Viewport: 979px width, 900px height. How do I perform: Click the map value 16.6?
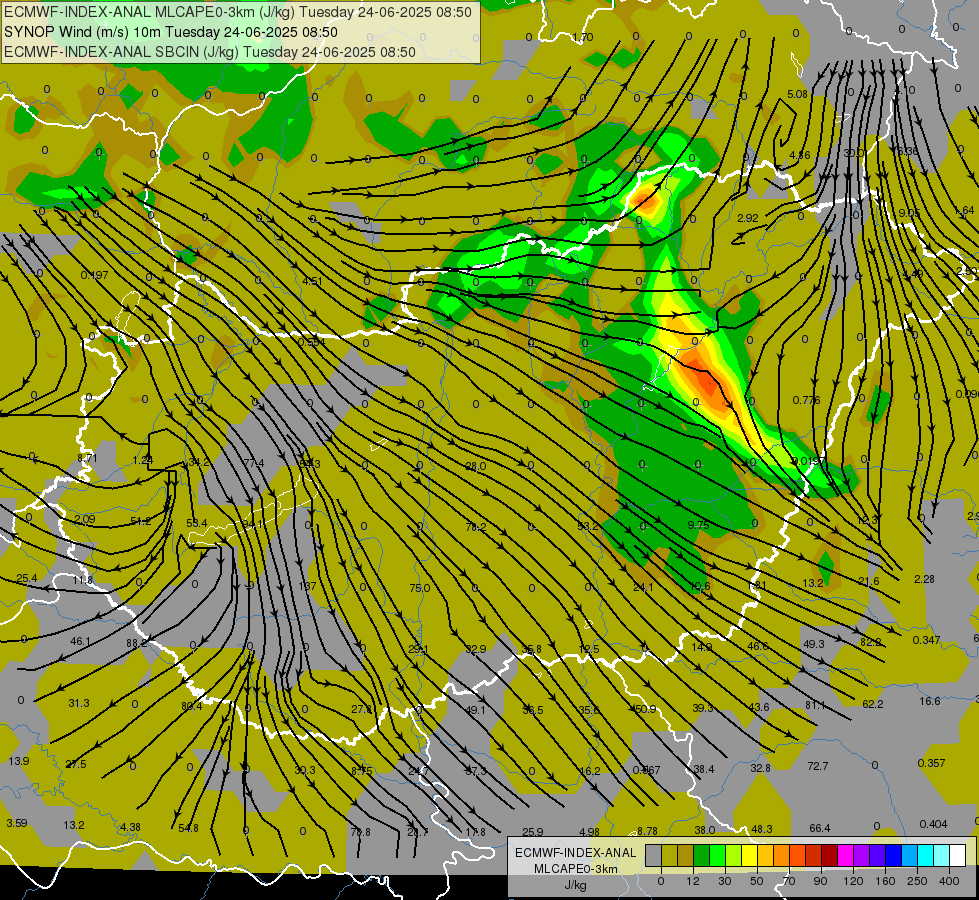click(x=930, y=701)
